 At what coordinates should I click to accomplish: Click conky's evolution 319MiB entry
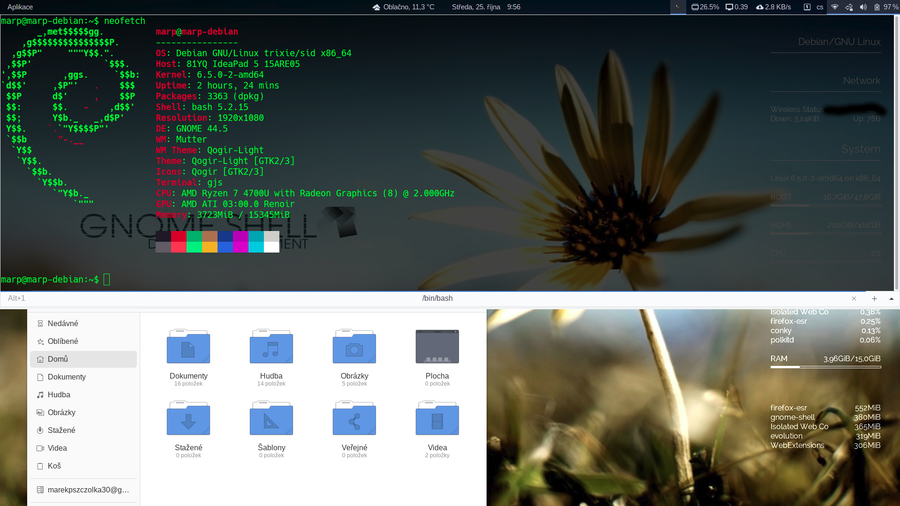pyautogui.click(x=825, y=436)
